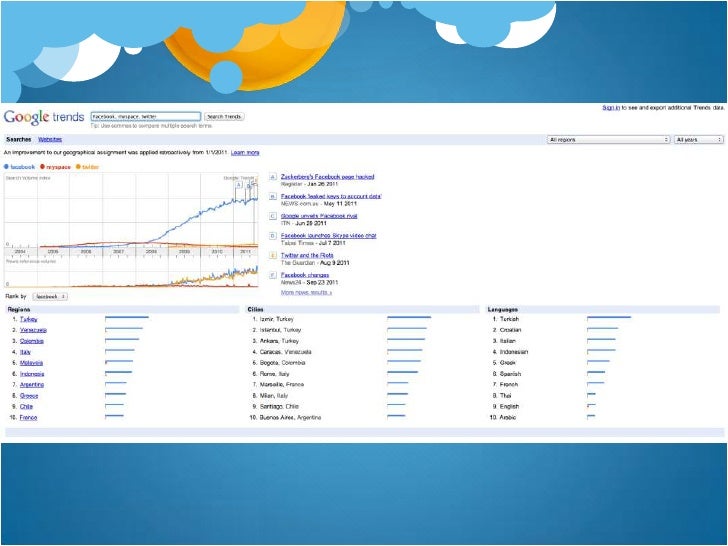728x546 pixels.
Task: Click the D news marker icon
Action: [273, 236]
